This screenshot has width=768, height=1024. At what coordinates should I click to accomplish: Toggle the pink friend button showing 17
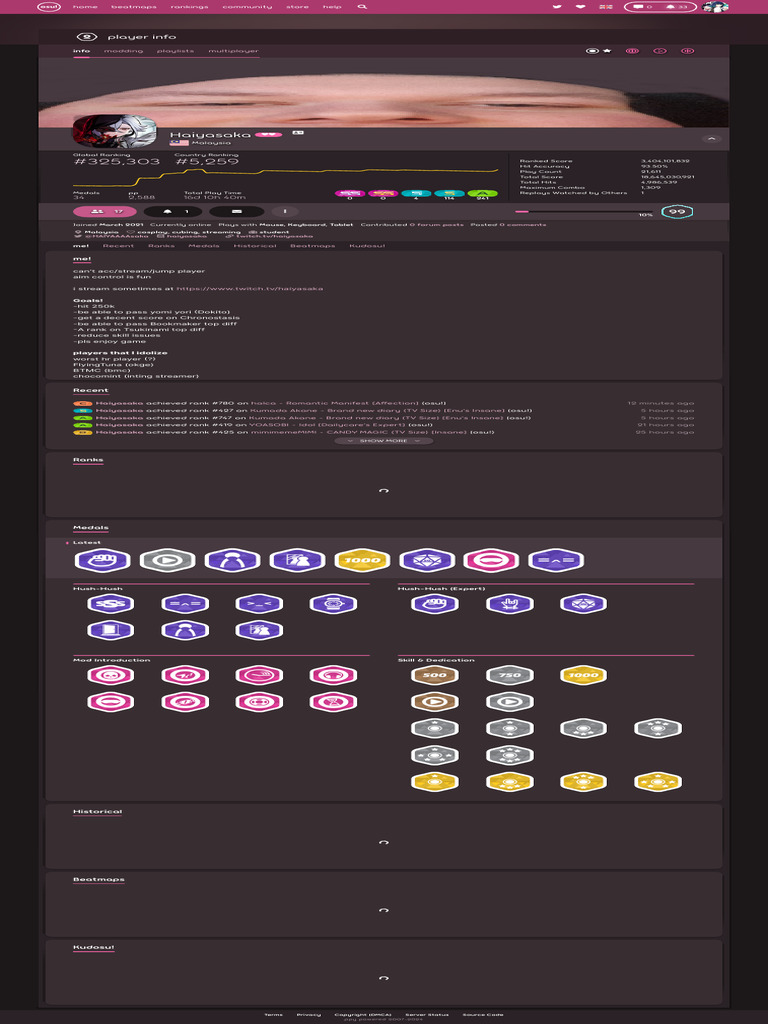(x=105, y=212)
